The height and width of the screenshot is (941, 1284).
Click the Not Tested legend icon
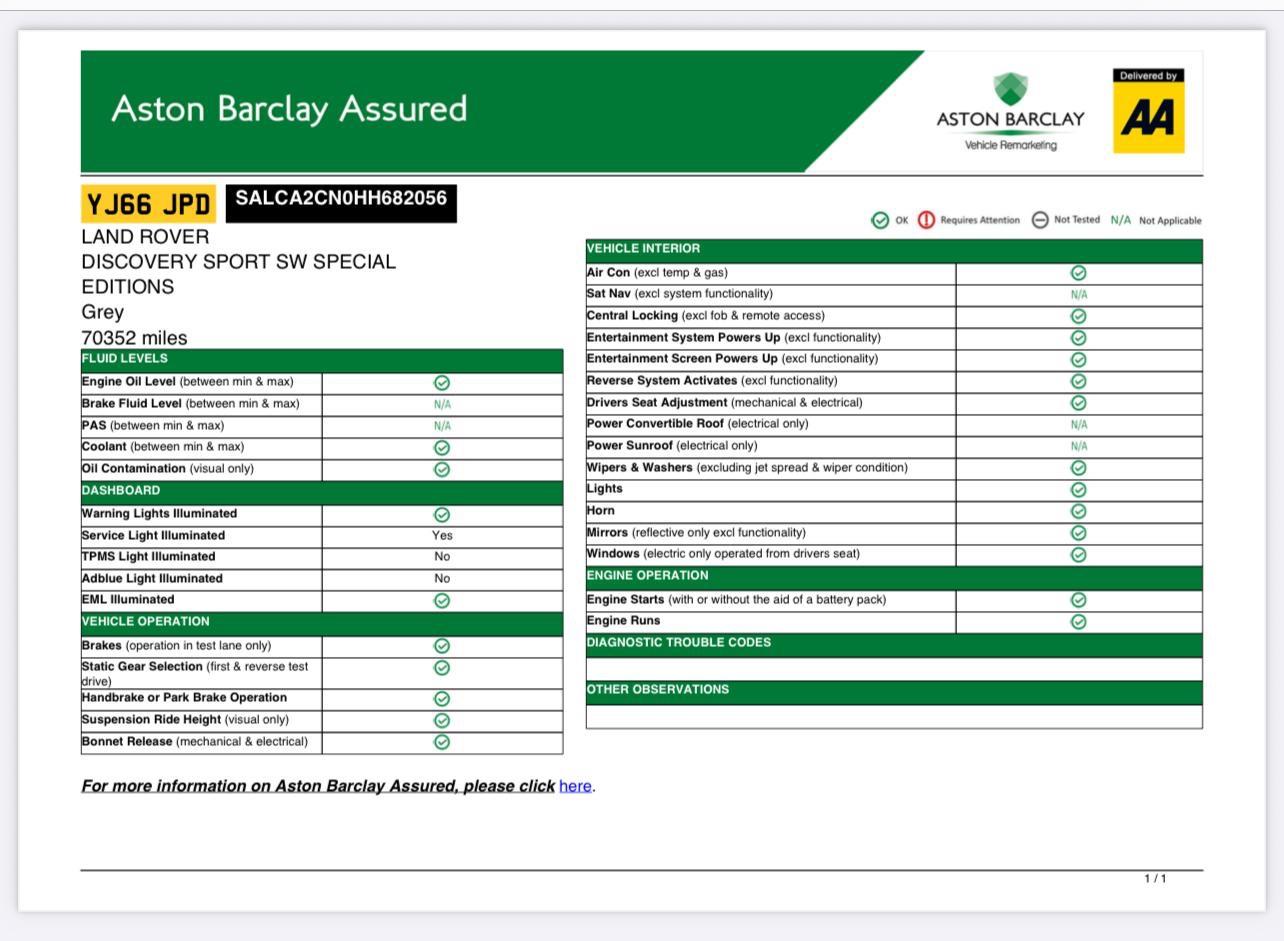point(1040,220)
